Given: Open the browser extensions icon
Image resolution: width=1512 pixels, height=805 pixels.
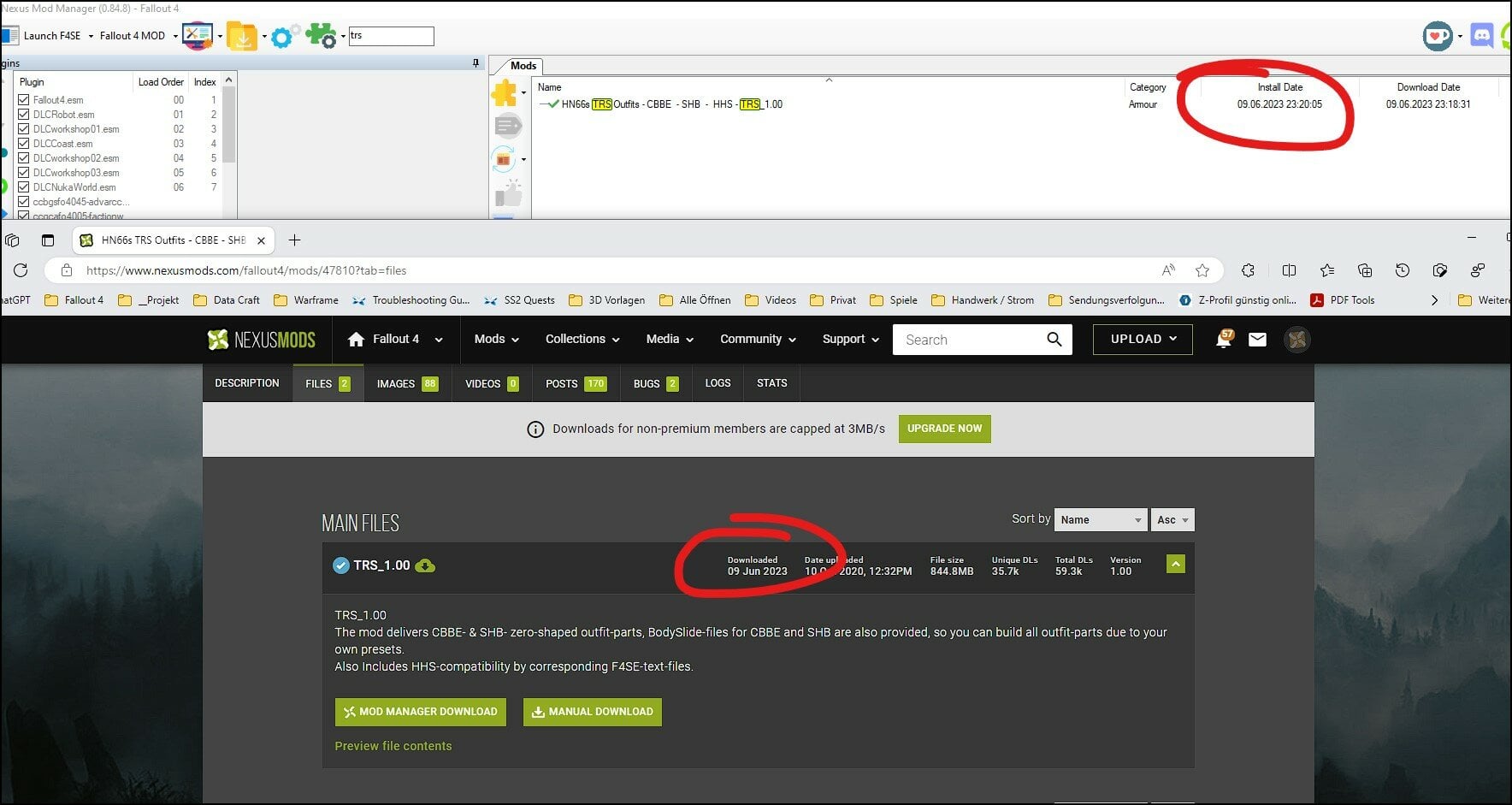Looking at the screenshot, I should click(1248, 270).
